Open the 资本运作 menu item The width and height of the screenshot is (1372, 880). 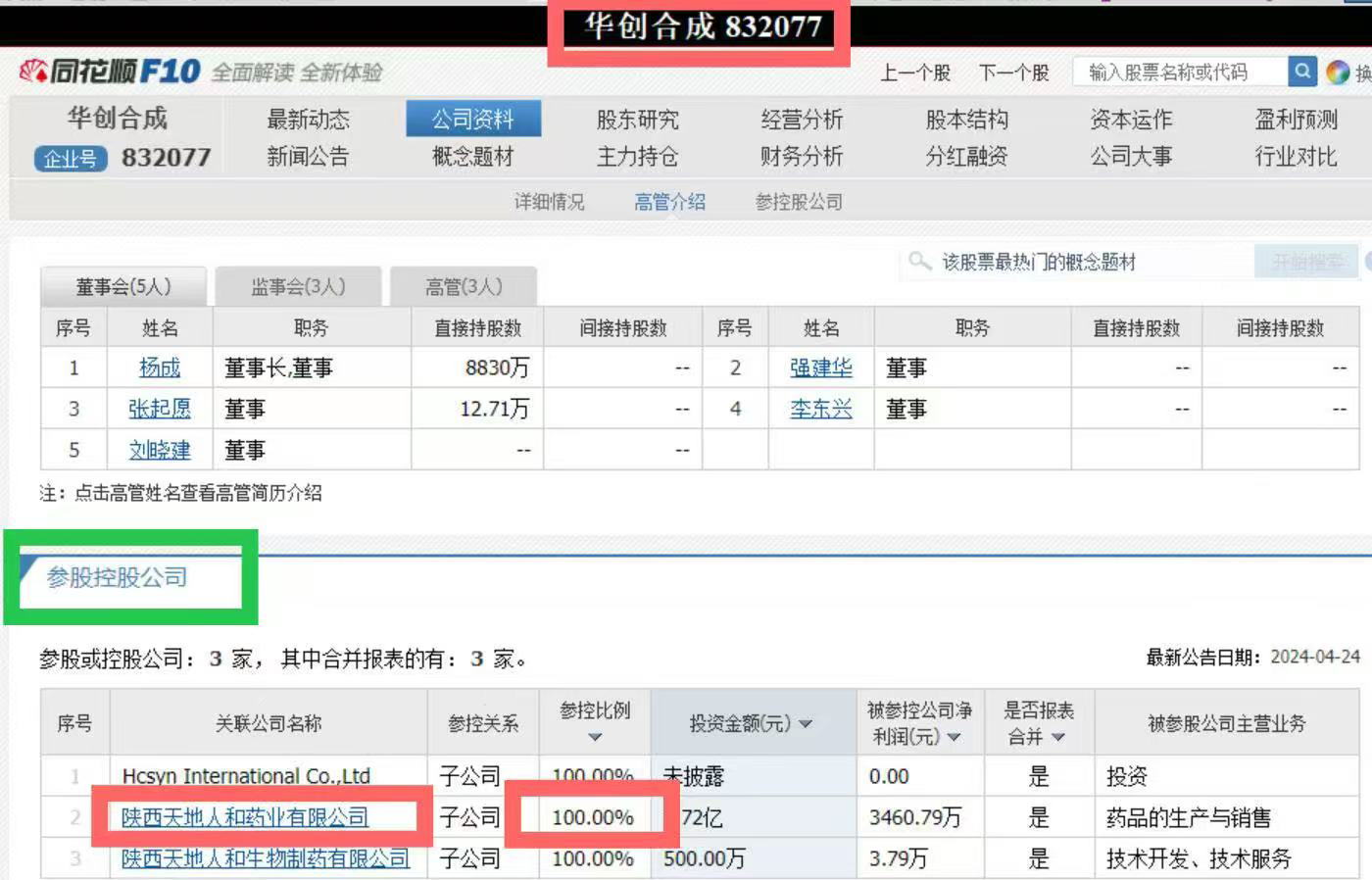click(x=1131, y=120)
